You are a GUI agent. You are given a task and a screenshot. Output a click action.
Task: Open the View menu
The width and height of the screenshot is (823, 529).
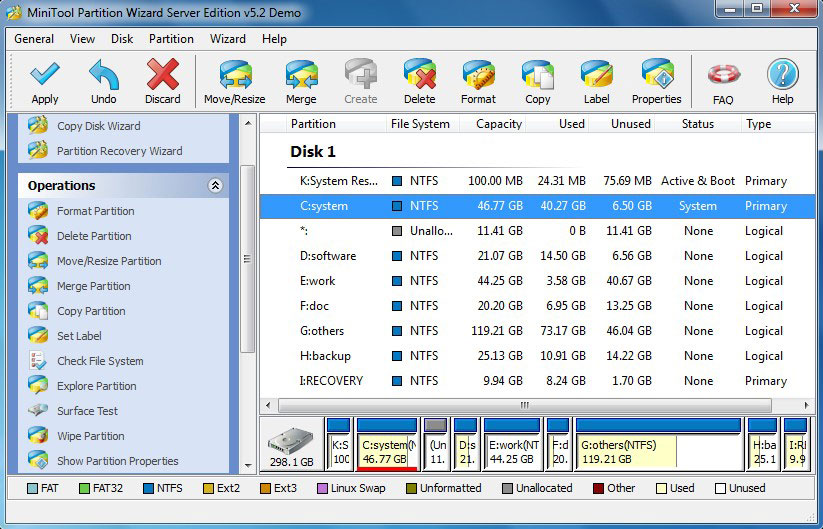82,39
